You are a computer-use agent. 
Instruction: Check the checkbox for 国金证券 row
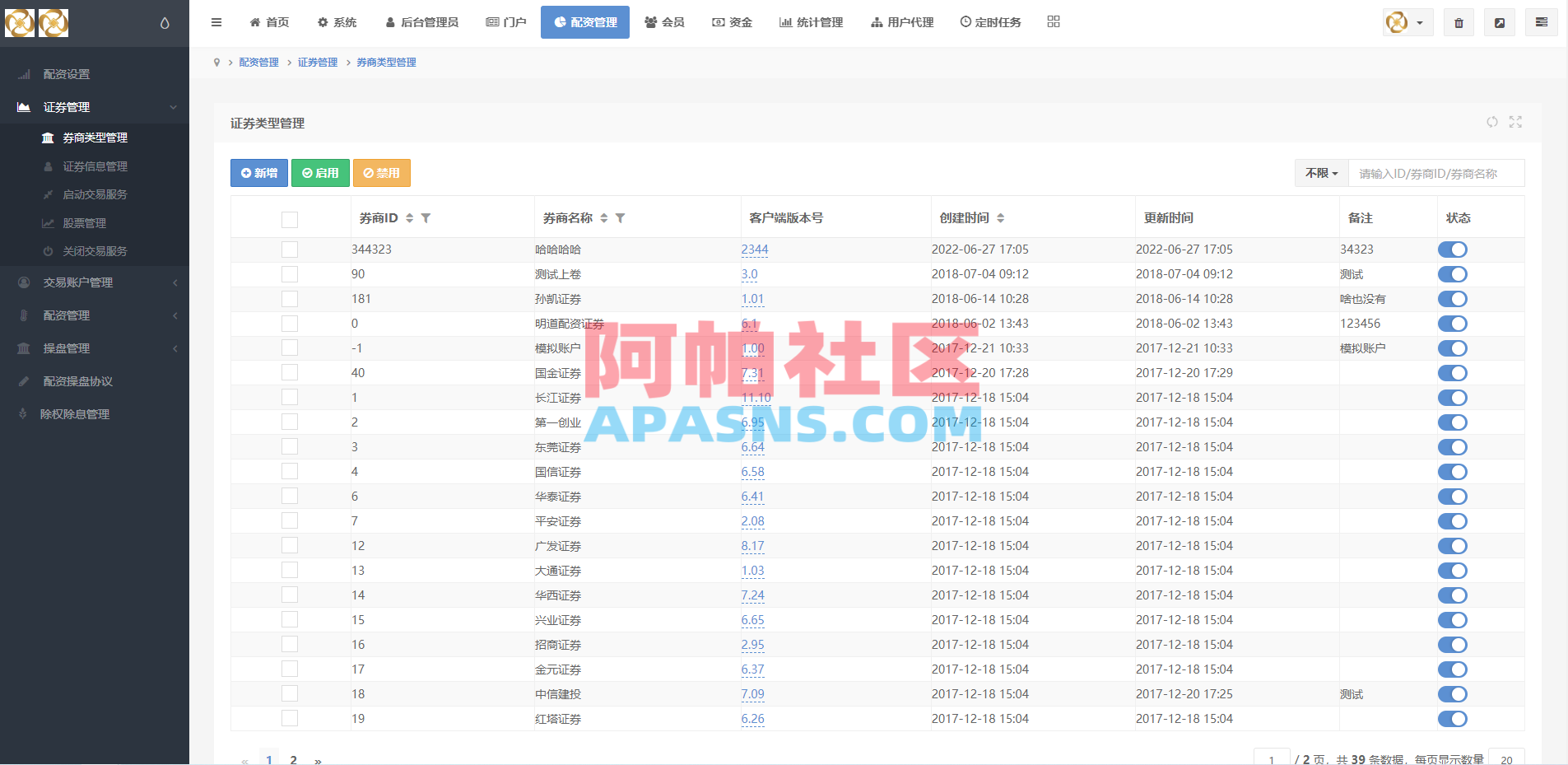pyautogui.click(x=290, y=372)
